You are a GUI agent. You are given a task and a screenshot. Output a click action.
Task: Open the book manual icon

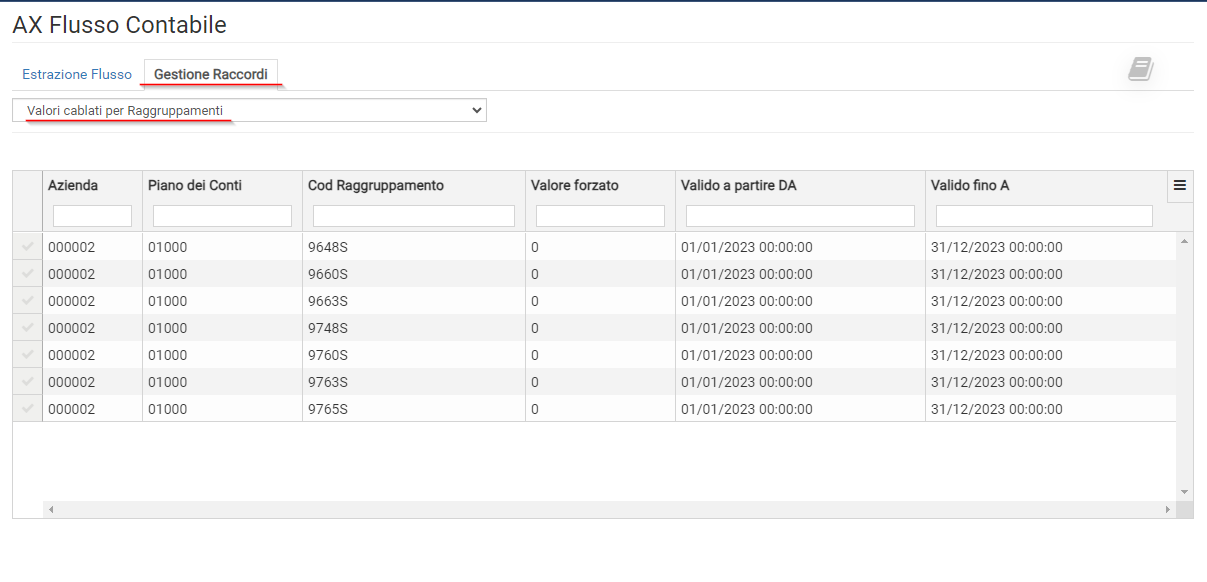pos(1140,69)
